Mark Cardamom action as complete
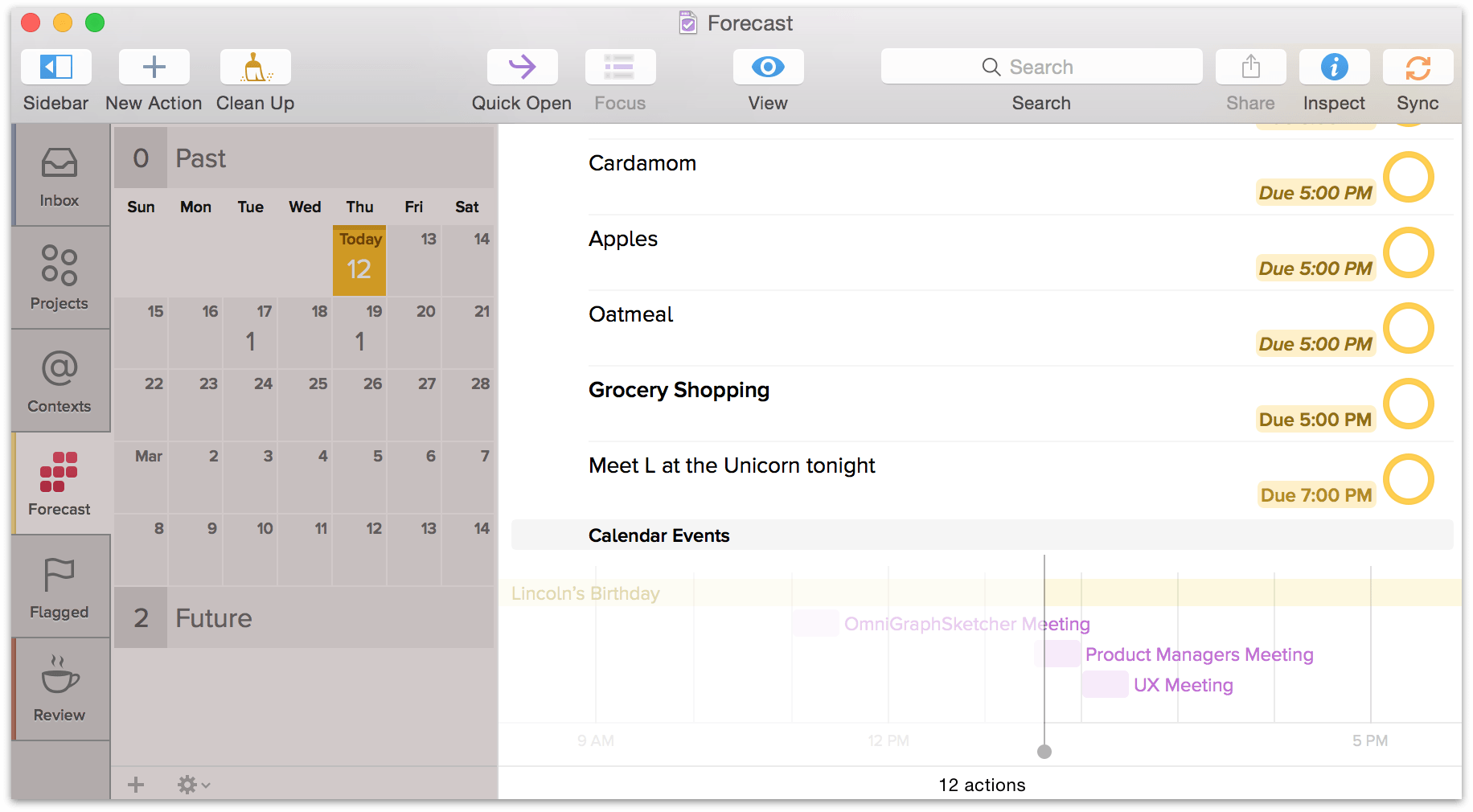 tap(1409, 177)
